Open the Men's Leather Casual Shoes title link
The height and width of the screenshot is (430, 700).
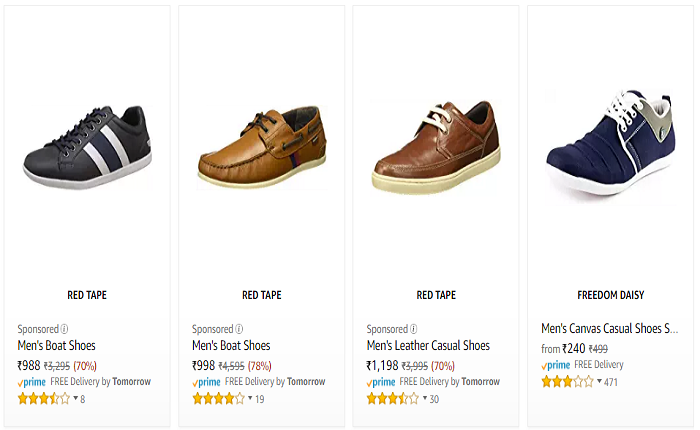point(428,346)
